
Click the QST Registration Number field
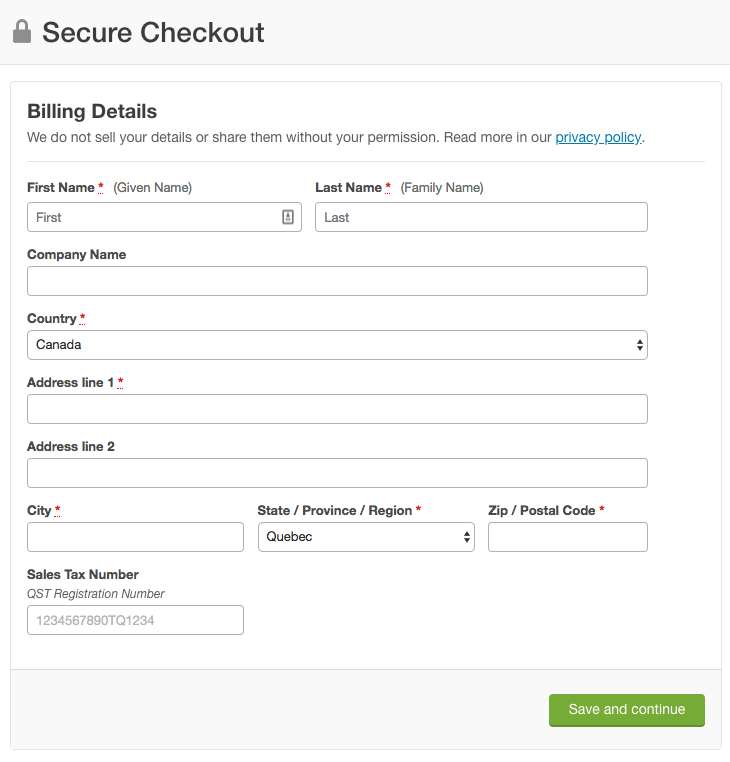135,620
